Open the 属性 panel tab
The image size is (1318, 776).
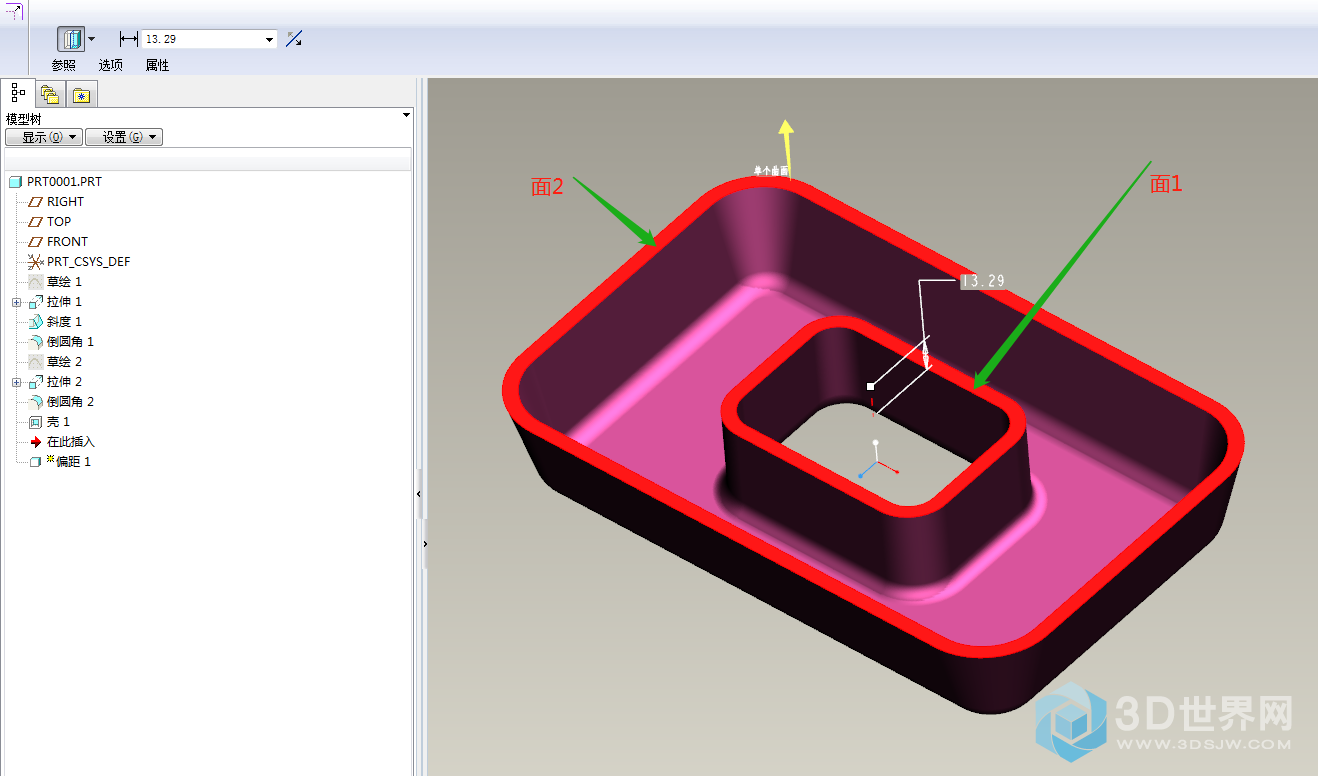pyautogui.click(x=157, y=65)
